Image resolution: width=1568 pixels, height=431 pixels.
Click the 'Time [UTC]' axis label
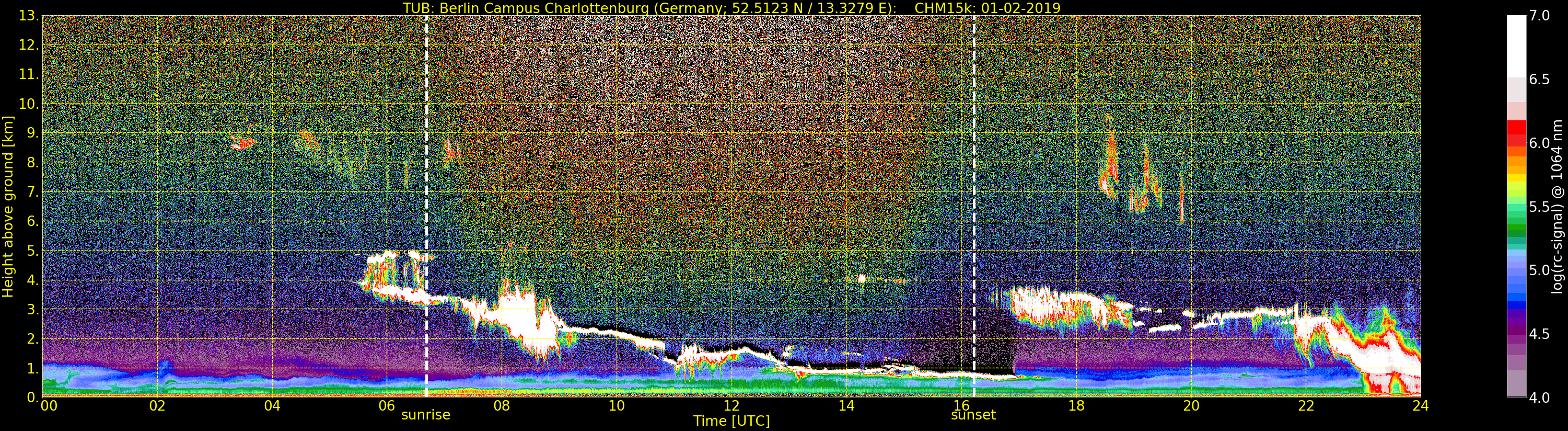[731, 421]
